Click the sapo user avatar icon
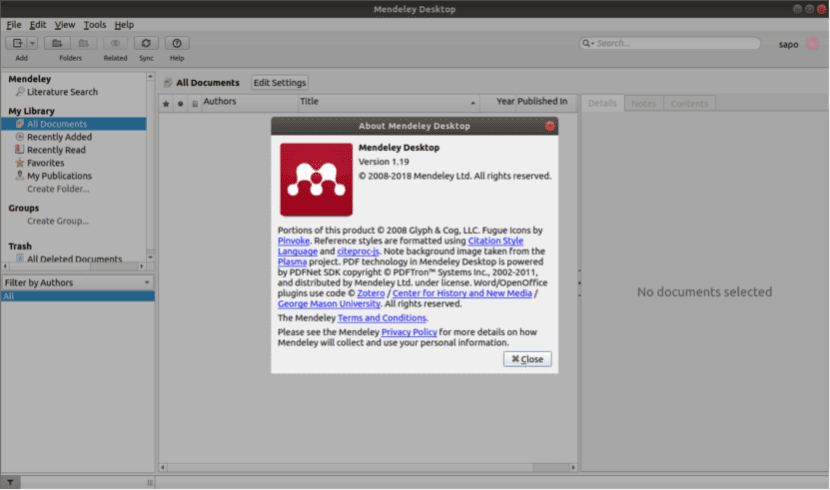 [813, 44]
